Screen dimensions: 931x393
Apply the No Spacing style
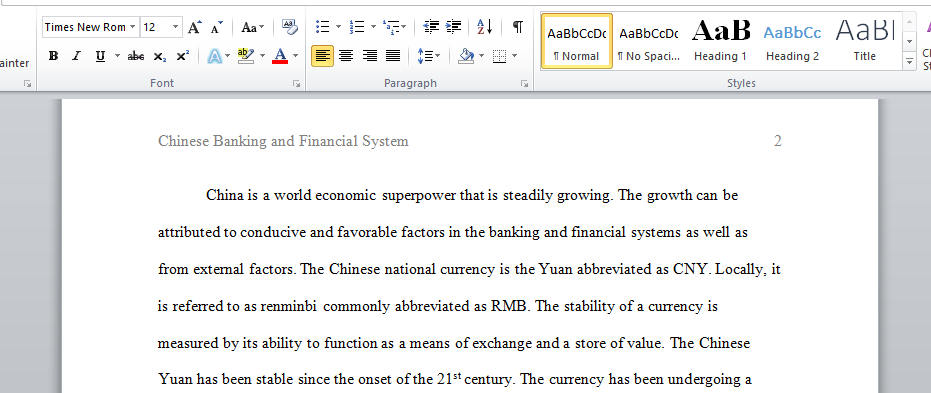click(648, 42)
